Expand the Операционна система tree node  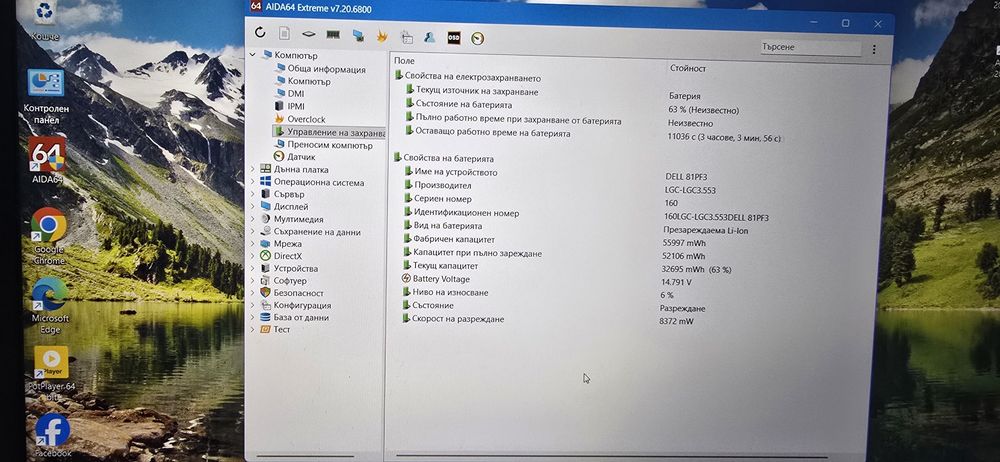(253, 182)
